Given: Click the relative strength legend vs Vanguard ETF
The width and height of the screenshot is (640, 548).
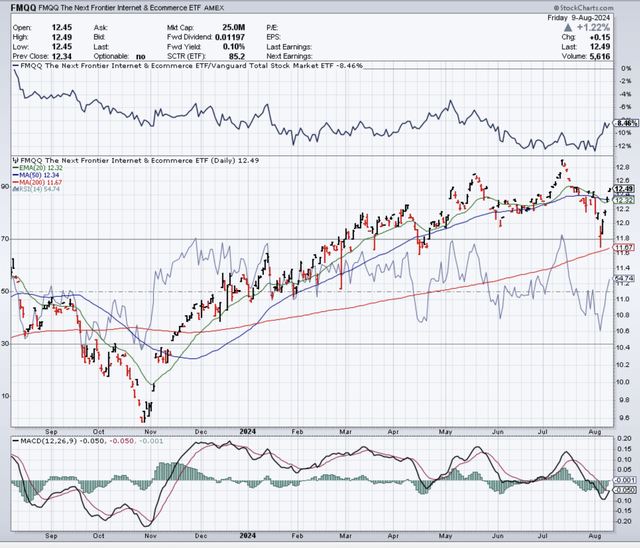Looking at the screenshot, I should pos(187,66).
